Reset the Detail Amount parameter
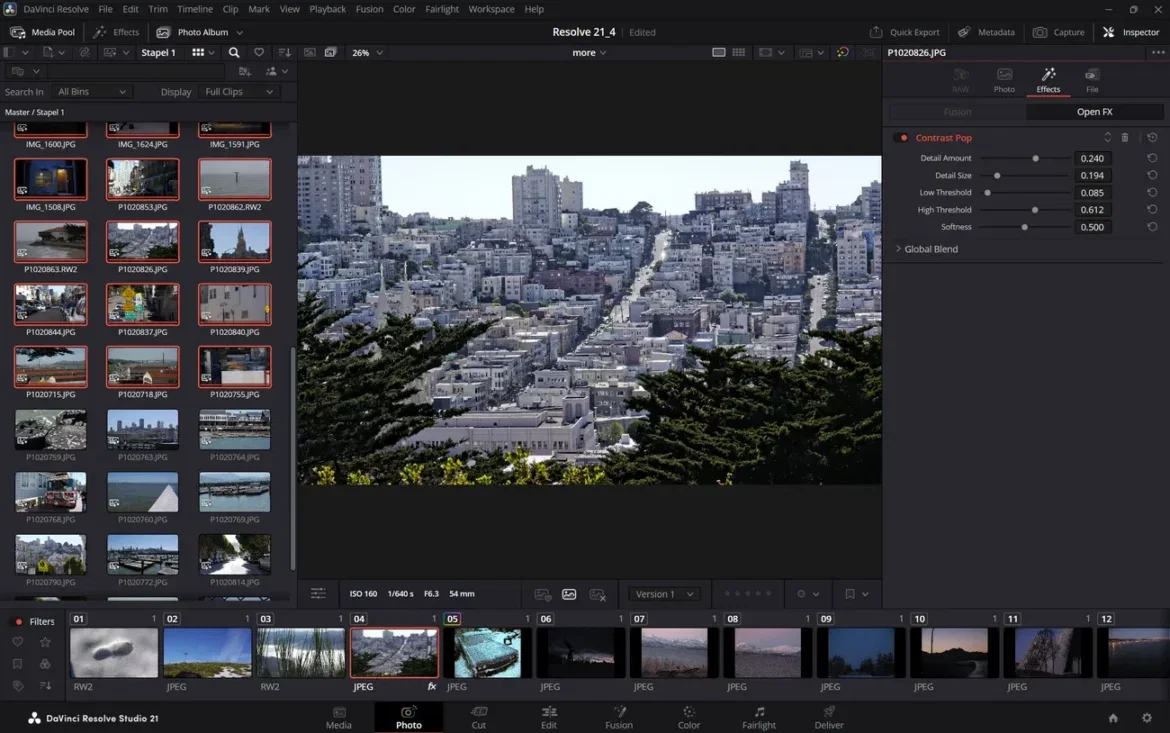This screenshot has width=1170, height=733. click(x=1152, y=158)
